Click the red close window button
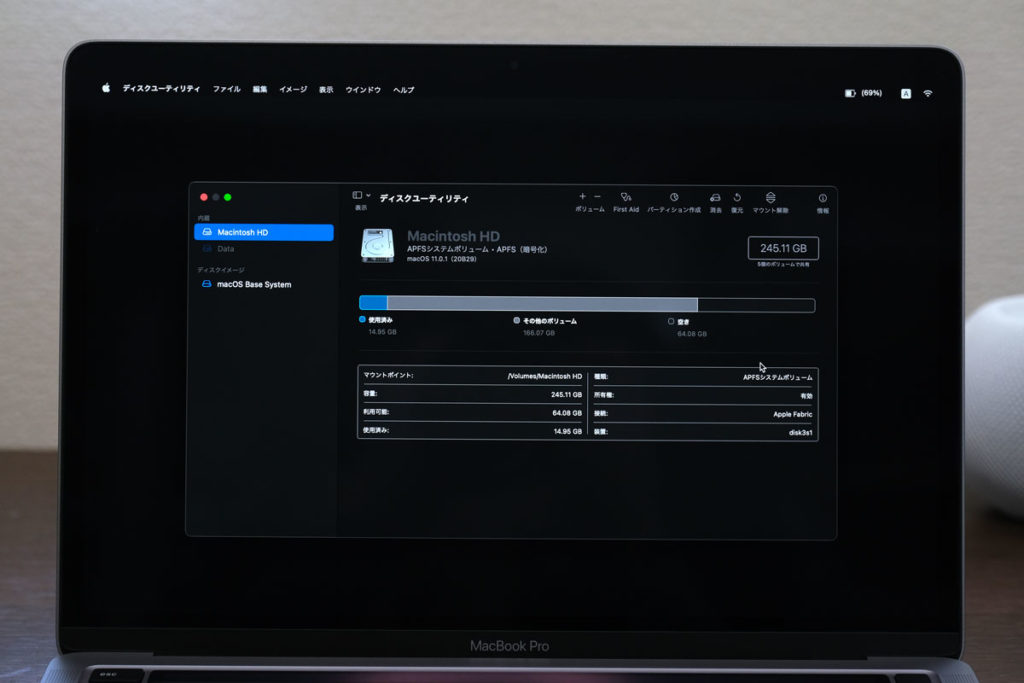This screenshot has width=1024, height=683. pyautogui.click(x=204, y=197)
